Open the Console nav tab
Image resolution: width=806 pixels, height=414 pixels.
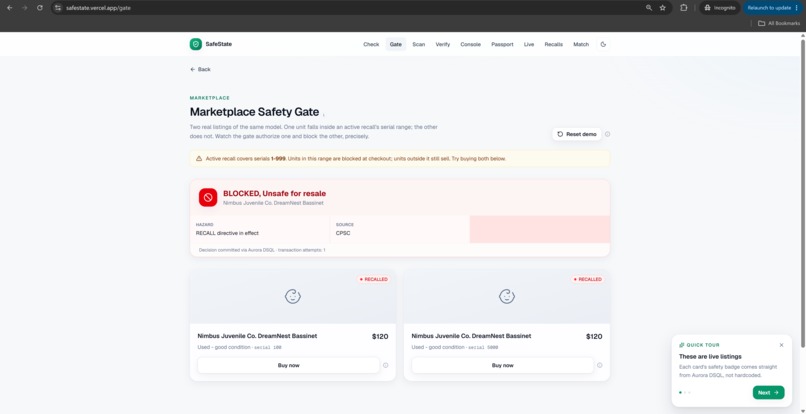click(470, 44)
